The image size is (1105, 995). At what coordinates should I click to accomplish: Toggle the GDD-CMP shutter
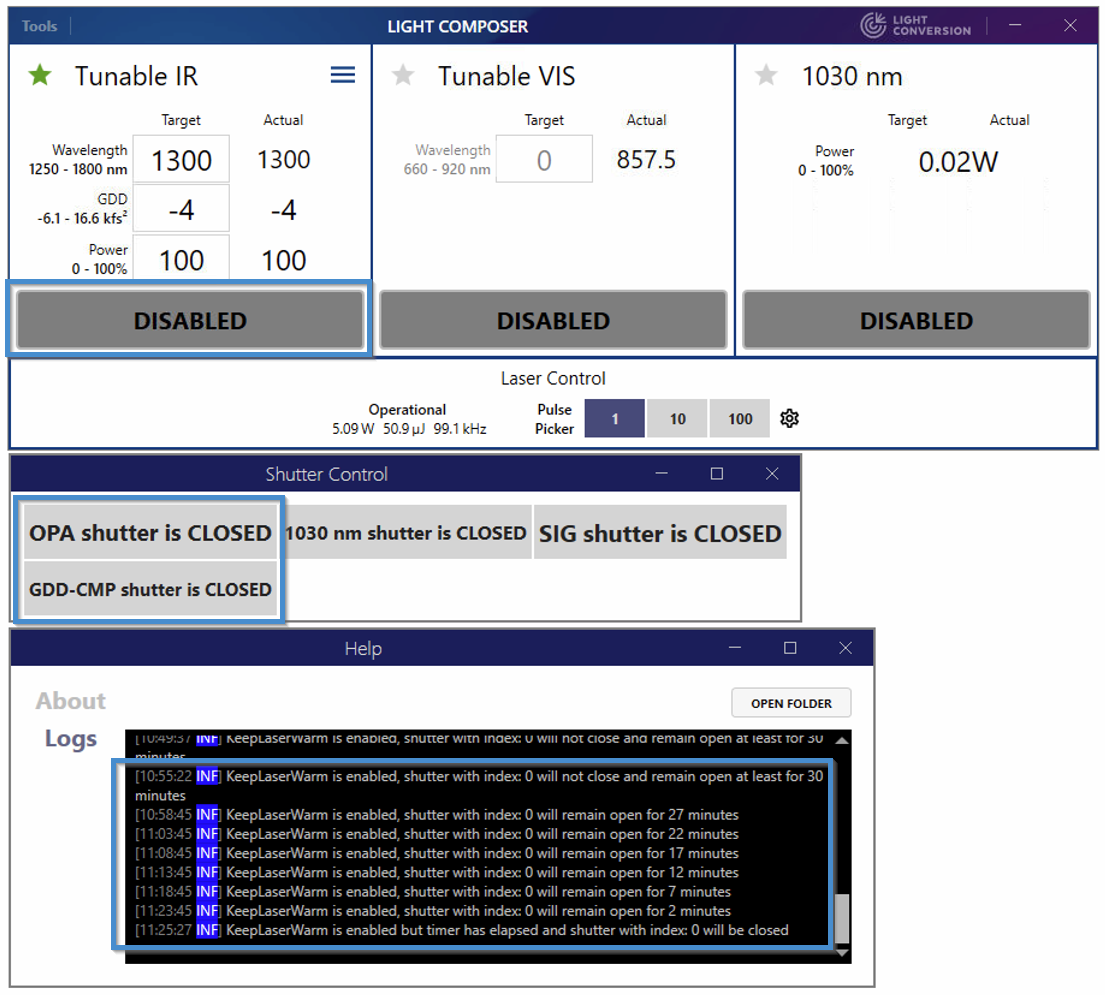150,589
